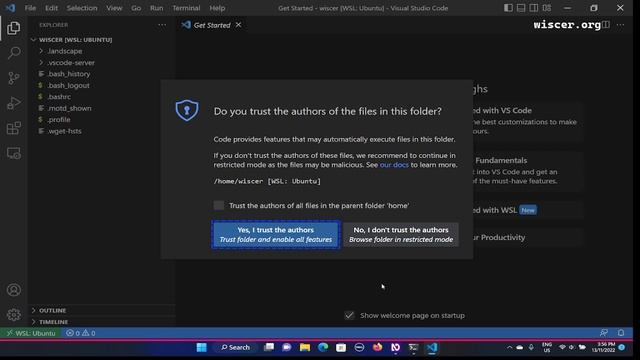Close the Get Started tab
Viewport: 640px width, 360px height.
tap(238, 25)
